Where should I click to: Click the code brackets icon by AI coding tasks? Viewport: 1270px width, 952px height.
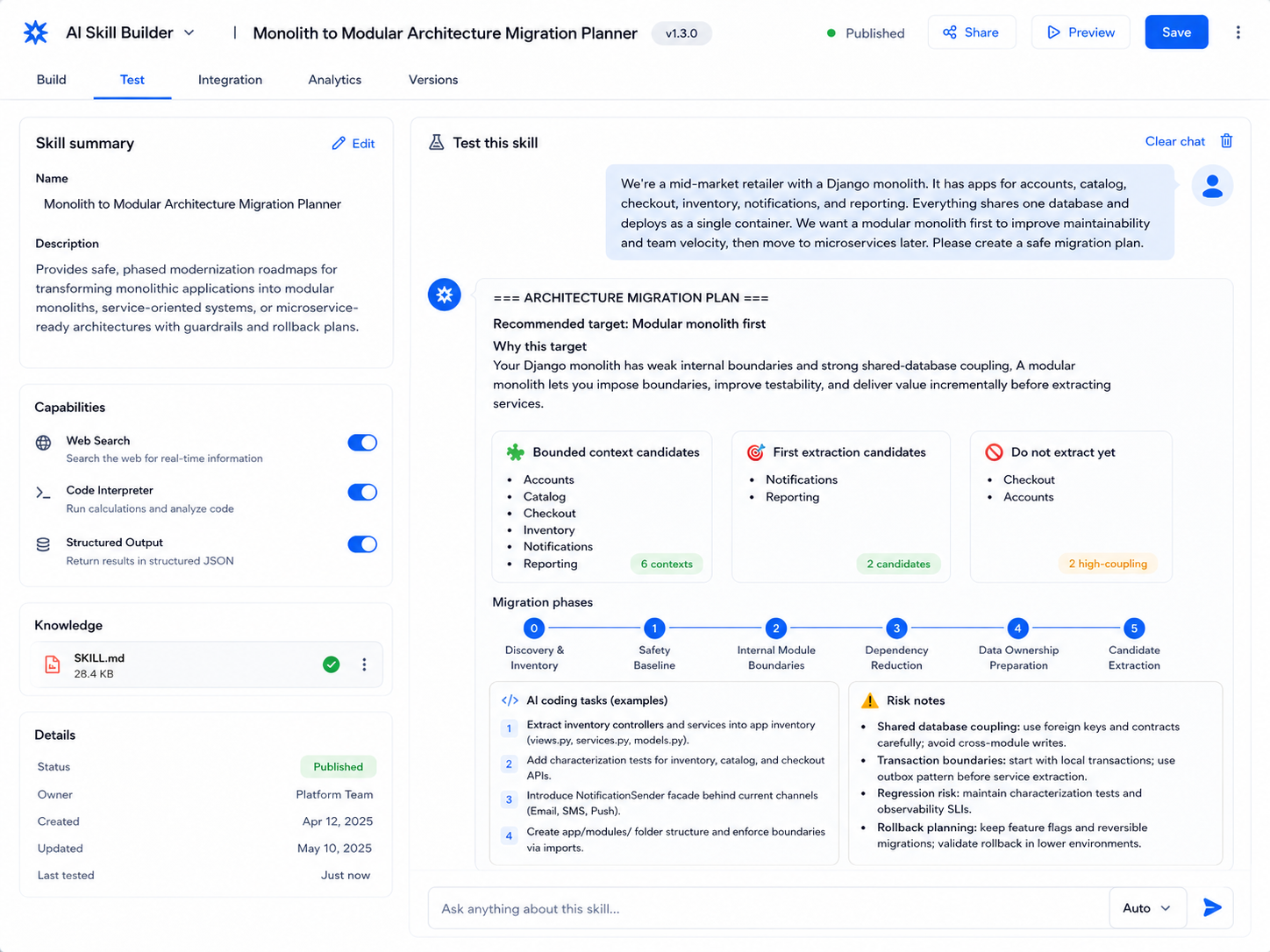pos(510,700)
